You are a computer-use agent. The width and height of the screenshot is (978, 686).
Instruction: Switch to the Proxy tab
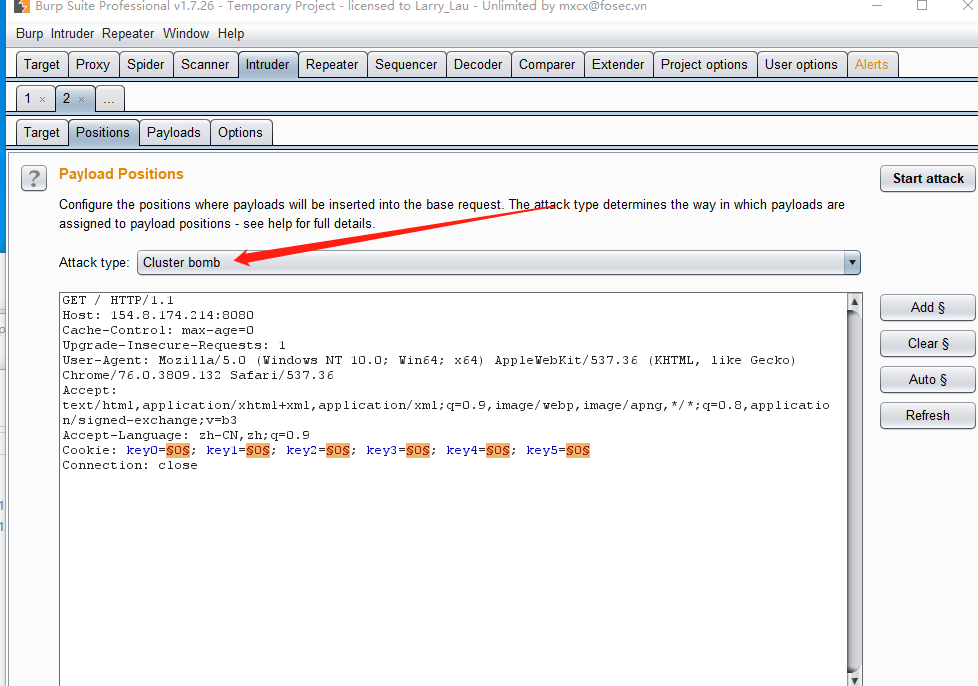click(x=93, y=65)
